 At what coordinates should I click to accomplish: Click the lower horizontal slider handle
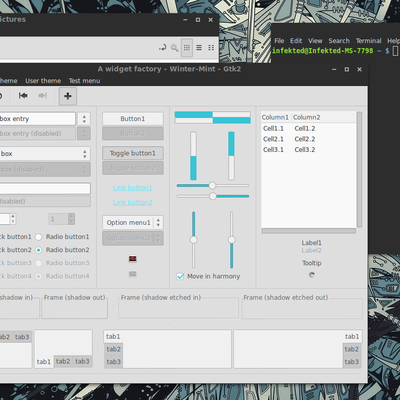point(213,196)
